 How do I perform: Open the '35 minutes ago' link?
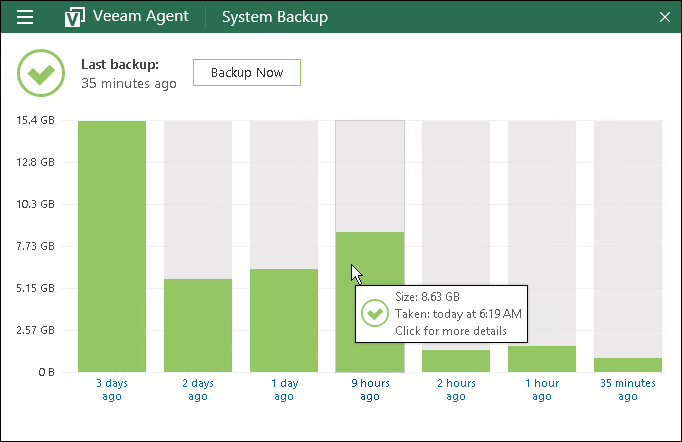[628, 389]
